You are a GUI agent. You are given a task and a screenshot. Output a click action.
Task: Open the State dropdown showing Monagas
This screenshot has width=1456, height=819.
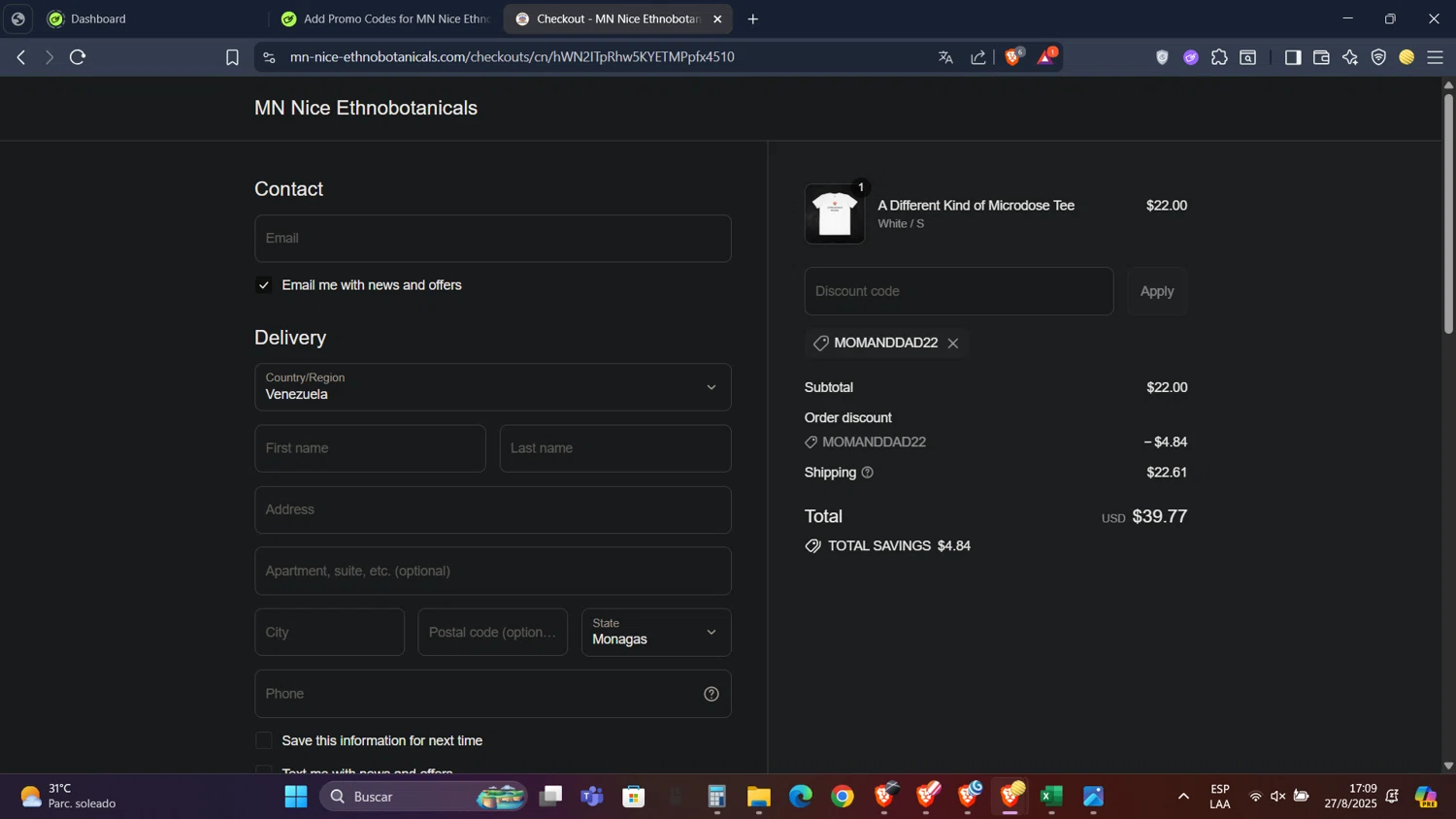(656, 633)
